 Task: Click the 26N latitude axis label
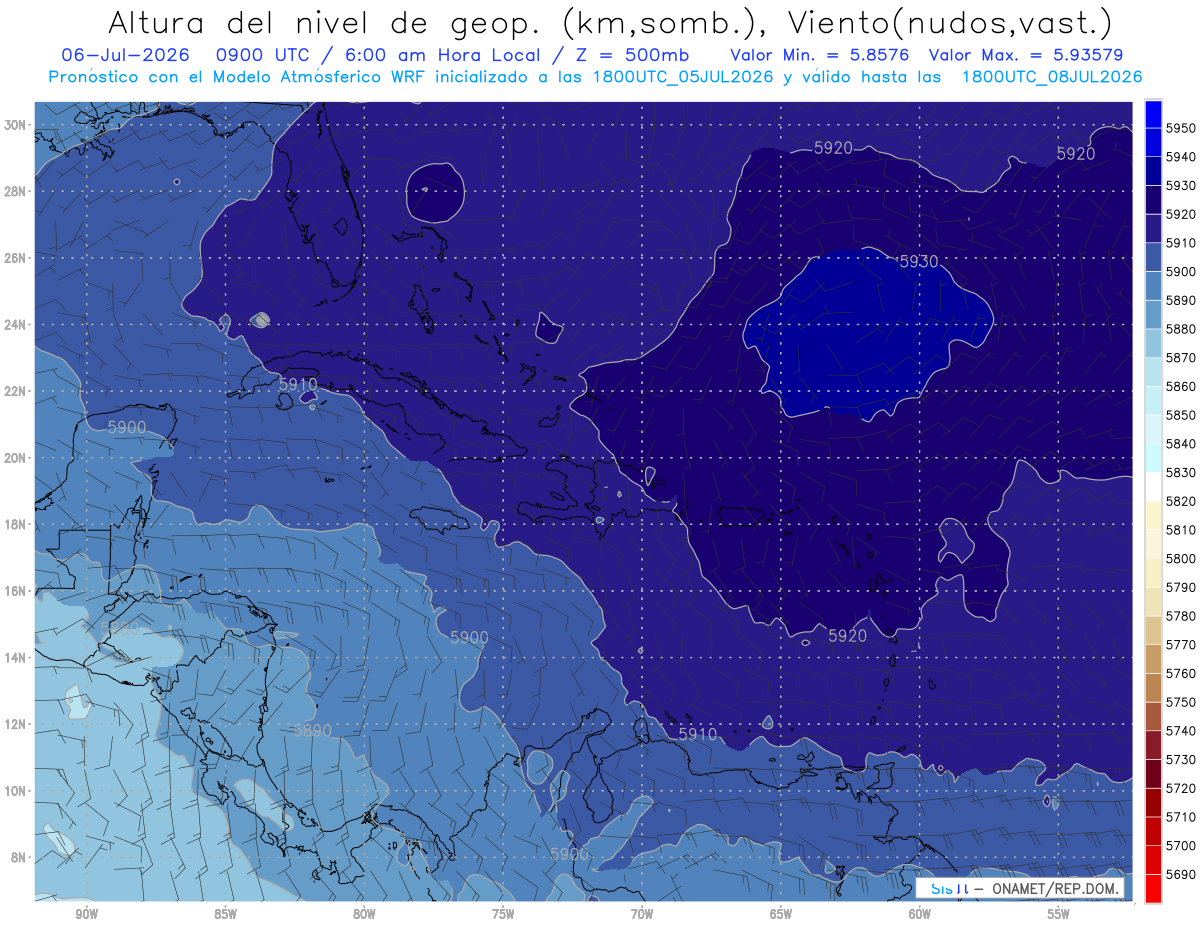point(14,258)
